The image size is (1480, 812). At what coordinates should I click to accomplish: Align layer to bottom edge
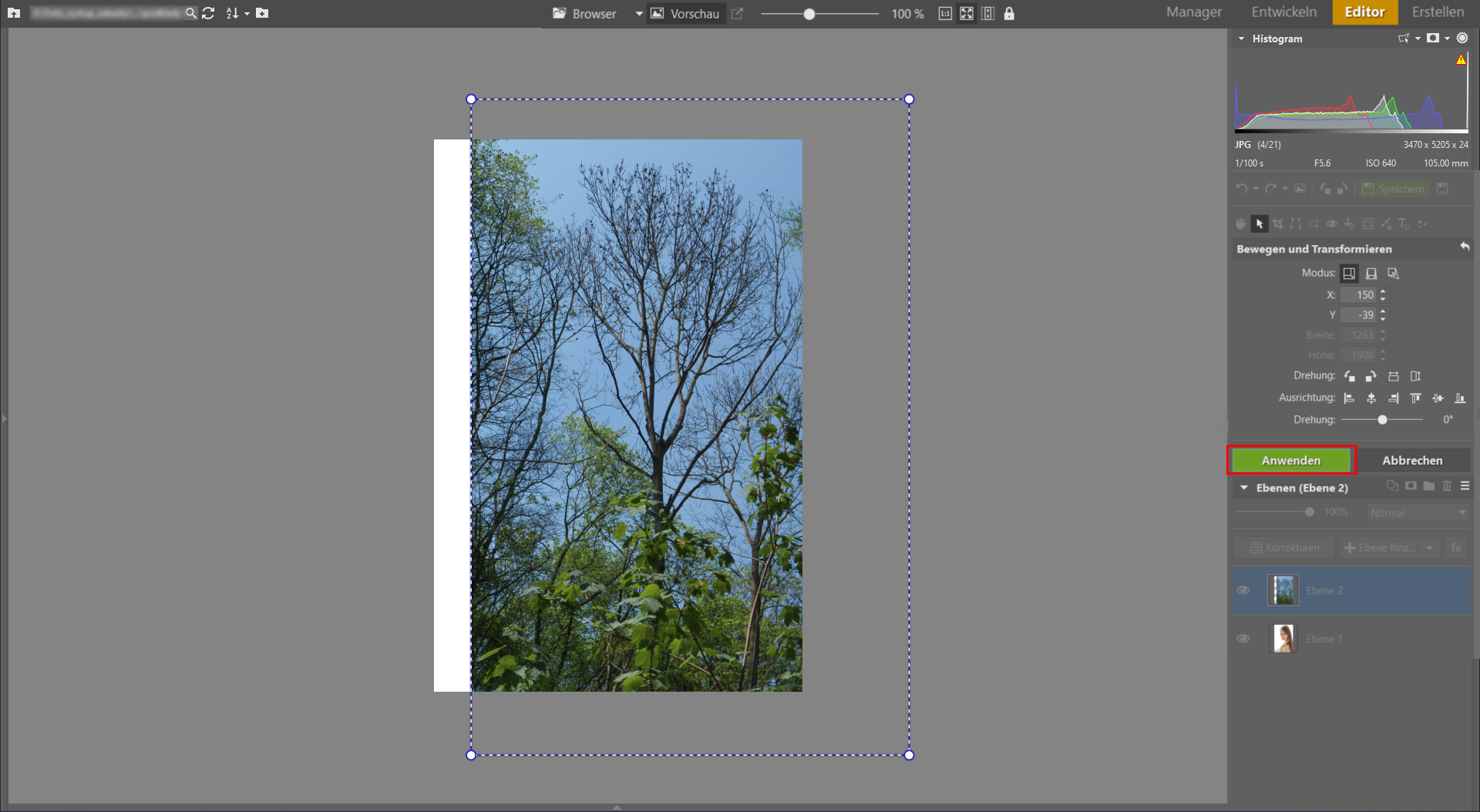pos(1460,398)
